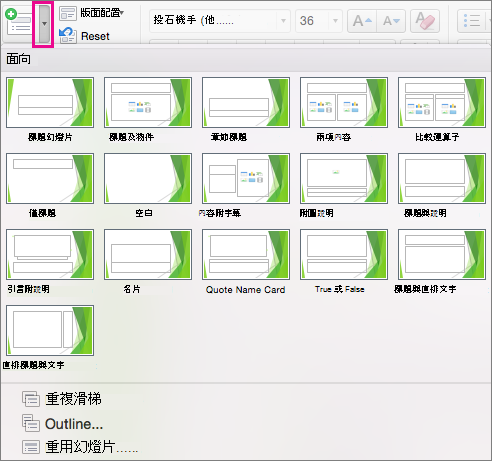
Task: Select the 空白 blank layout thumbnail
Action: pos(148,179)
